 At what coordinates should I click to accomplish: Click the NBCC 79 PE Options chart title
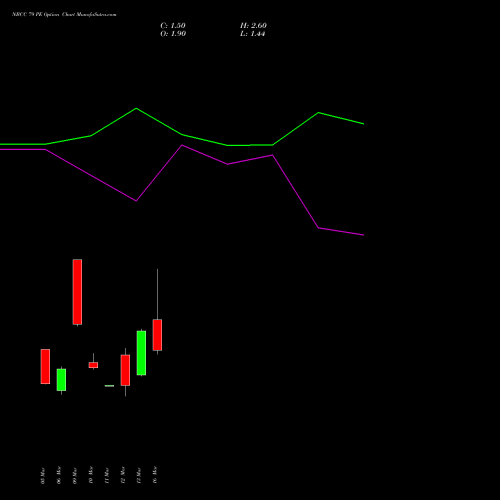[64, 15]
